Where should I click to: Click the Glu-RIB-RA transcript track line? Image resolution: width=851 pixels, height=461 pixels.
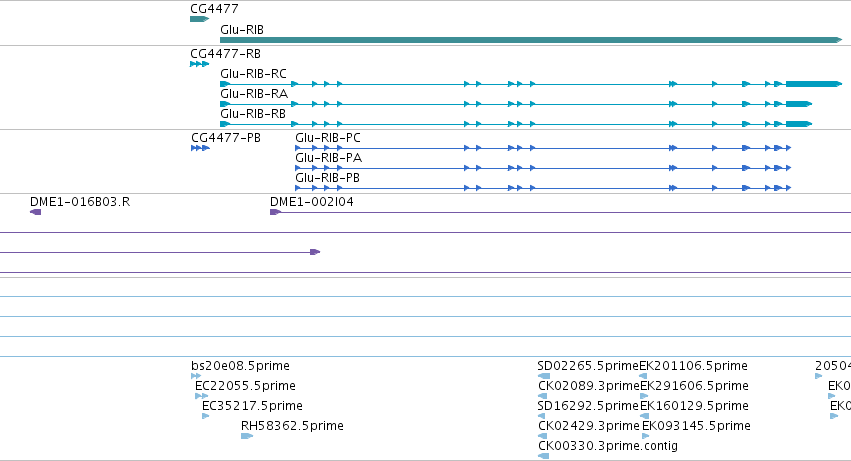[x=516, y=104]
